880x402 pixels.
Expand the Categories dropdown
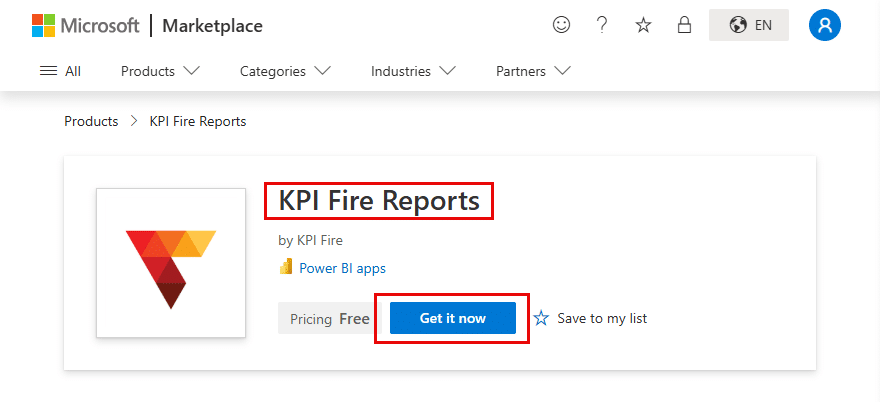pos(285,71)
